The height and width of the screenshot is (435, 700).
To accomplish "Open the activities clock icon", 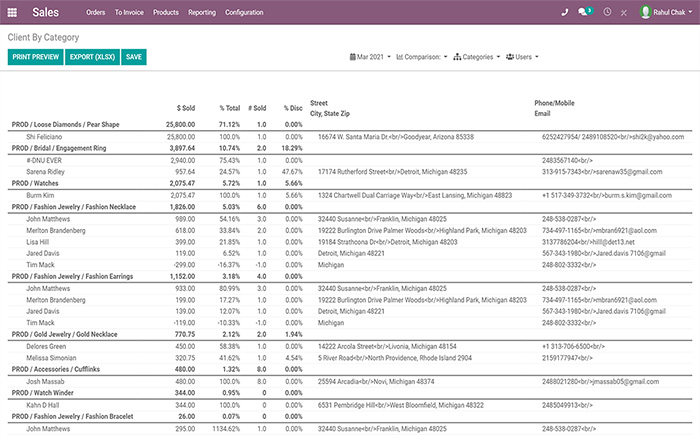I will (x=607, y=12).
